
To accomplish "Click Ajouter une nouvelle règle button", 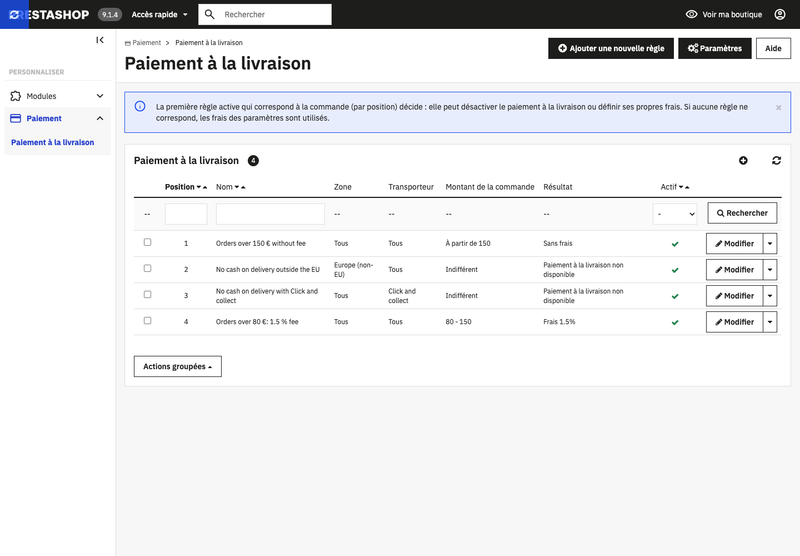I will 611,48.
